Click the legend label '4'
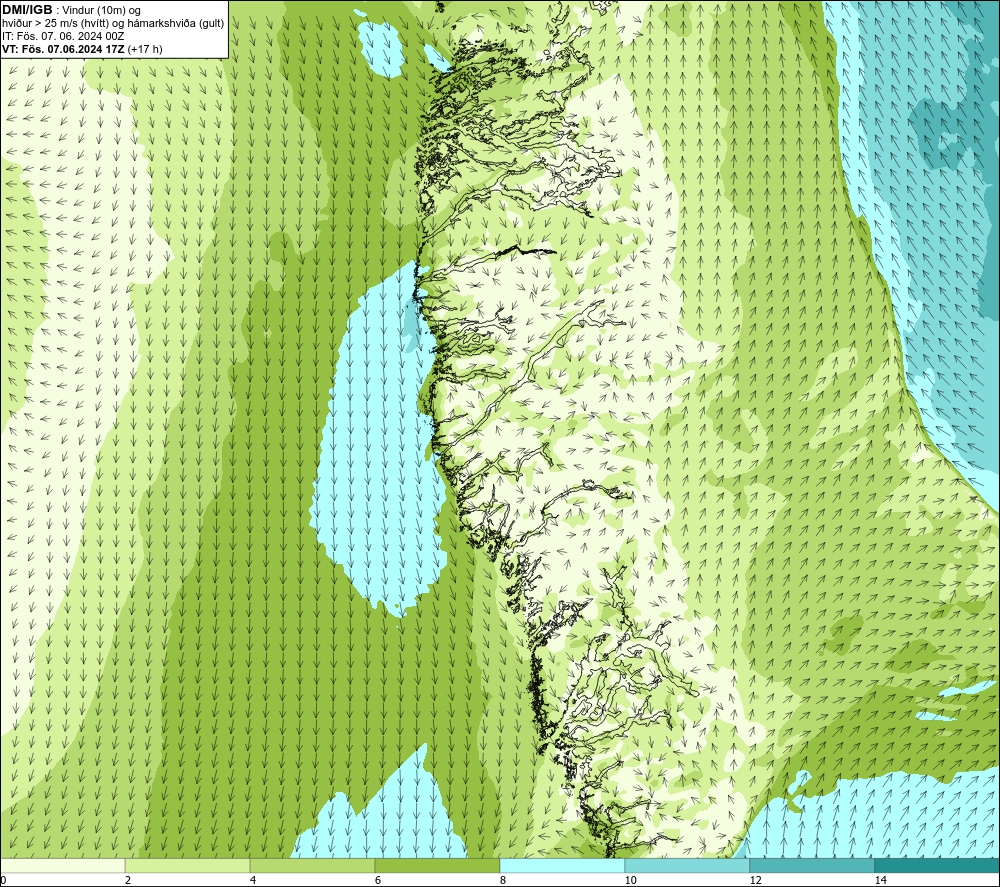The width and height of the screenshot is (1000, 887). [x=253, y=880]
